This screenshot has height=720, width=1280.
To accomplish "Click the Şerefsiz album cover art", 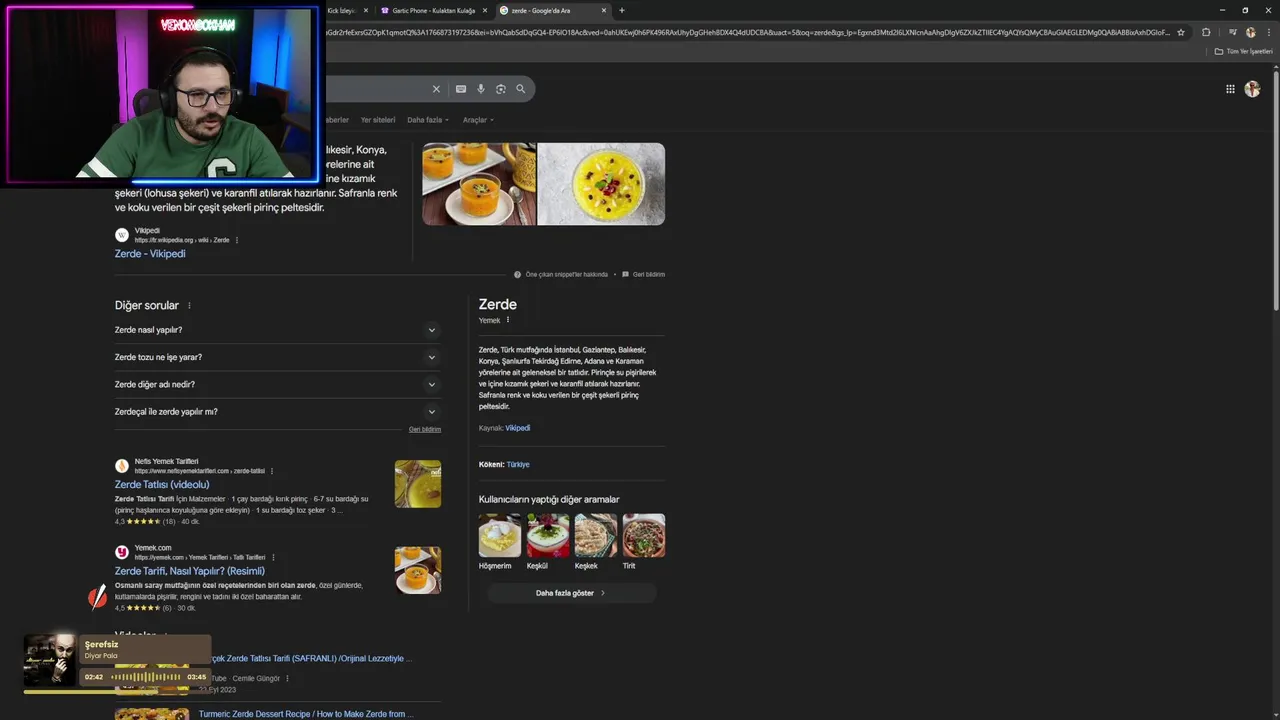I will (50, 660).
